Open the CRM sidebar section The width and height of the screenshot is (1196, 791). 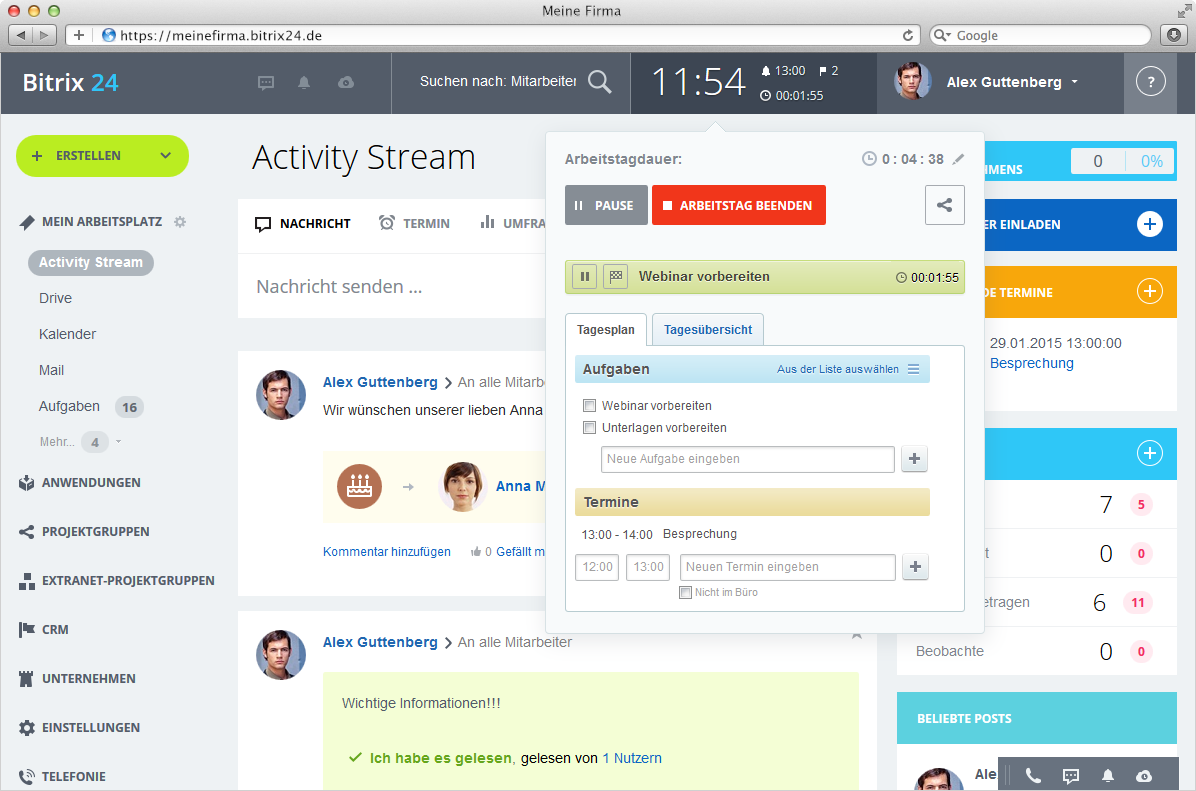(x=43, y=629)
